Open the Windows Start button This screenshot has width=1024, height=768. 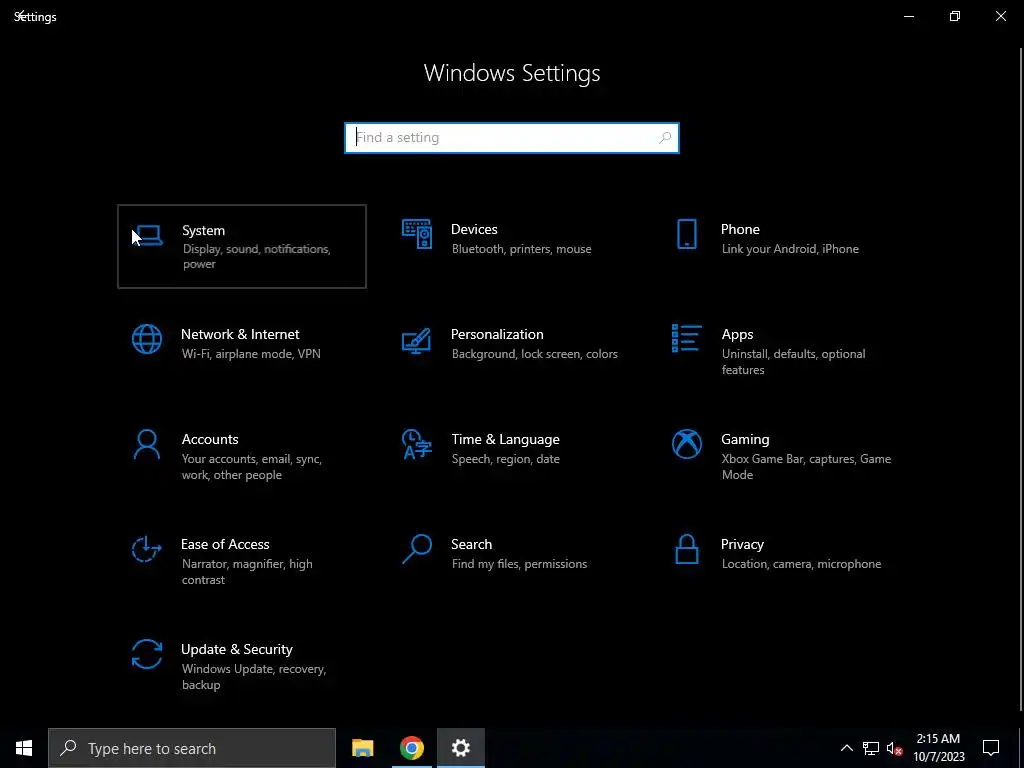pos(24,748)
